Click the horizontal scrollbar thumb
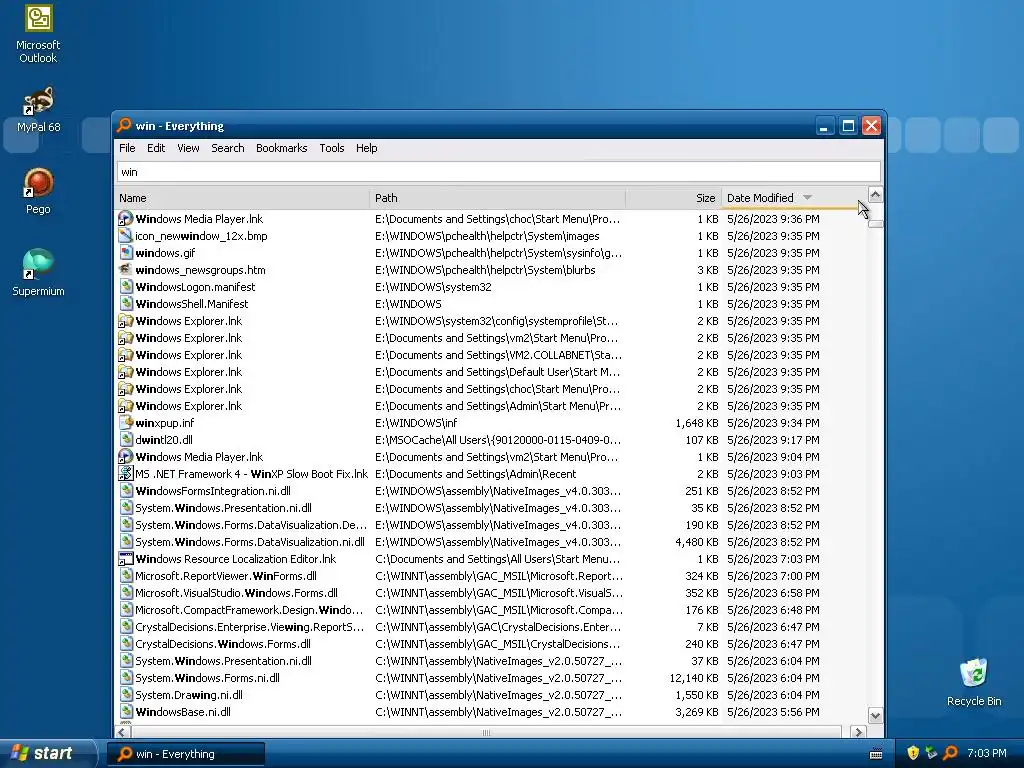This screenshot has width=1024, height=768. pos(486,732)
